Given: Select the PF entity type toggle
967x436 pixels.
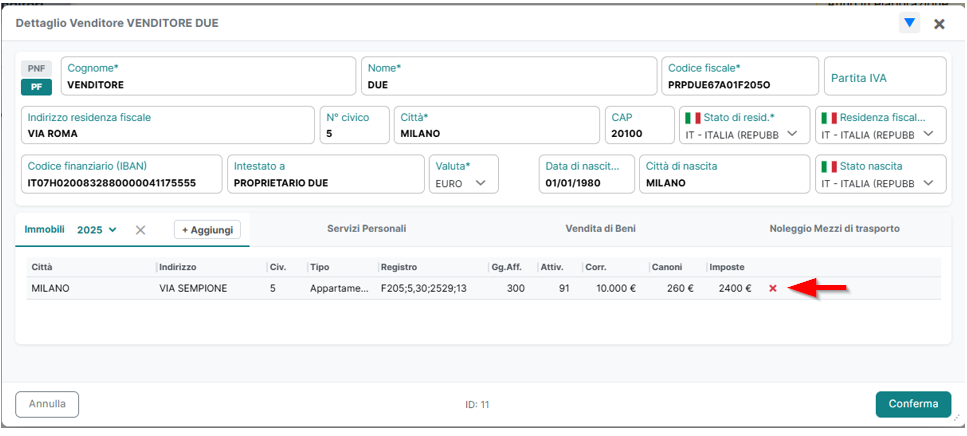Looking at the screenshot, I should click(x=36, y=87).
